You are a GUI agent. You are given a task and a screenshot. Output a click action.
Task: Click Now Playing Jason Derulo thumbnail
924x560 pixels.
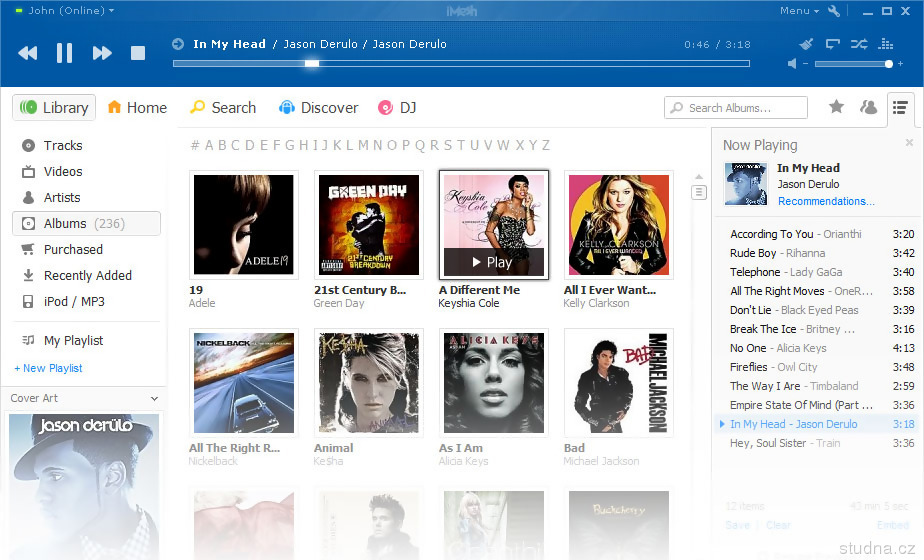coord(746,184)
